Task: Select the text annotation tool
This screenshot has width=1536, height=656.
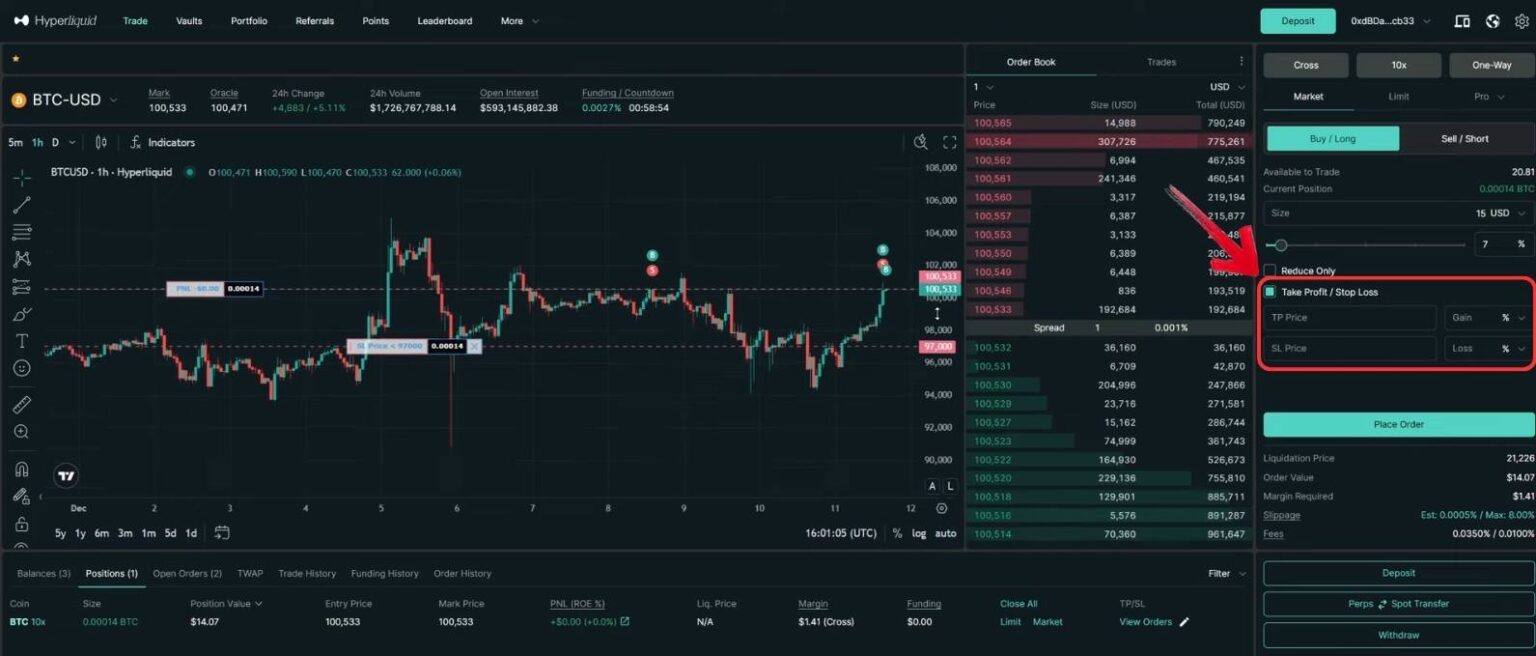Action: (20, 340)
